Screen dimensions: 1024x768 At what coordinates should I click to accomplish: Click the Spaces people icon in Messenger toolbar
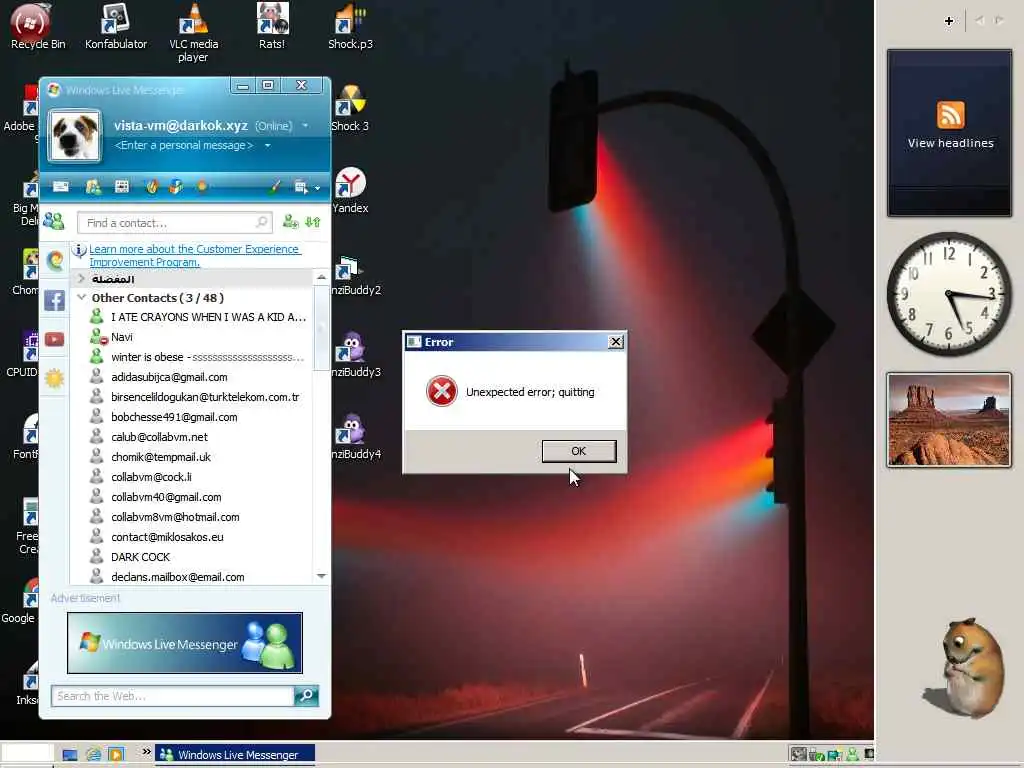click(93, 187)
